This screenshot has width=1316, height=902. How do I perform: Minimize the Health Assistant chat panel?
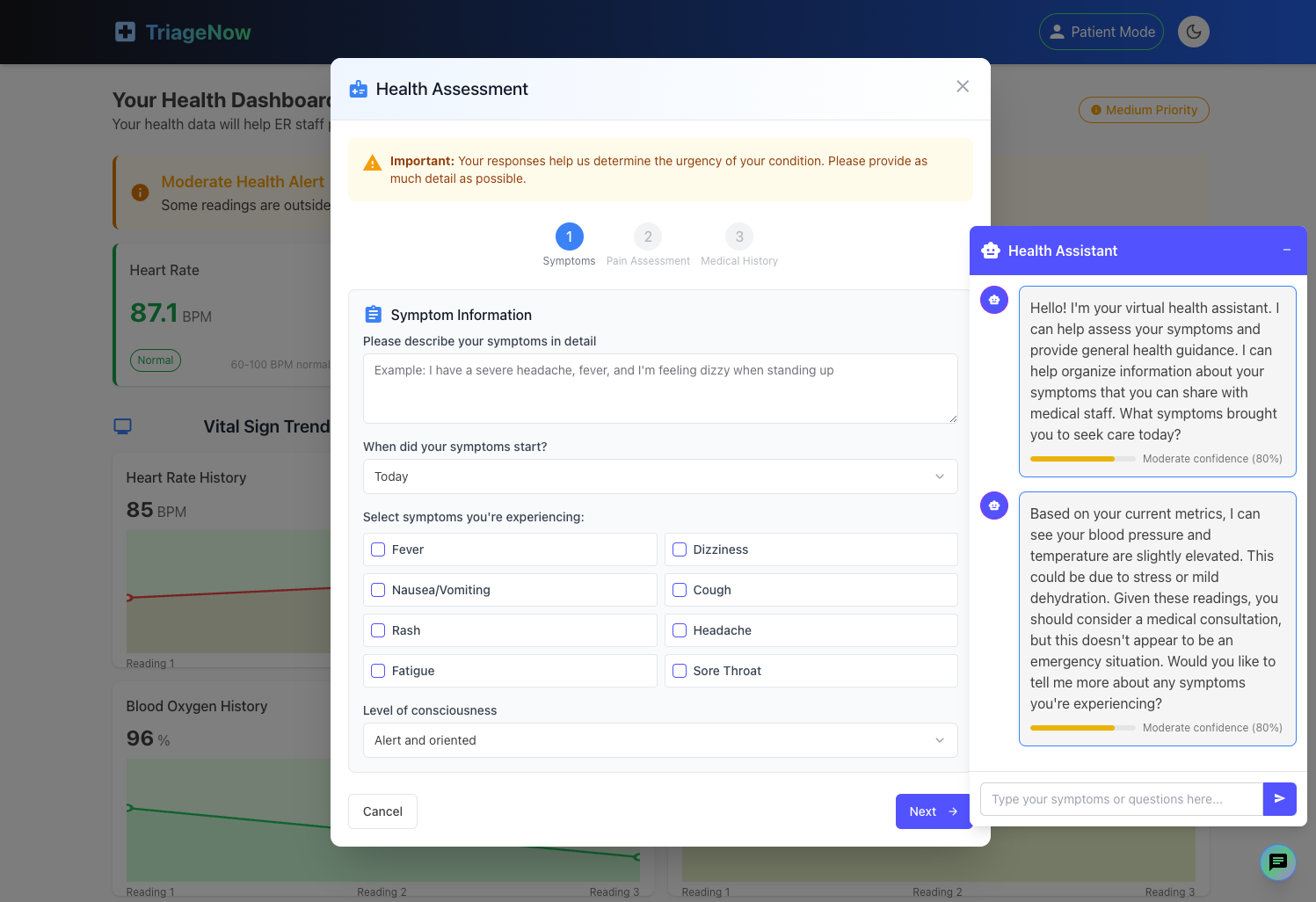(1287, 251)
